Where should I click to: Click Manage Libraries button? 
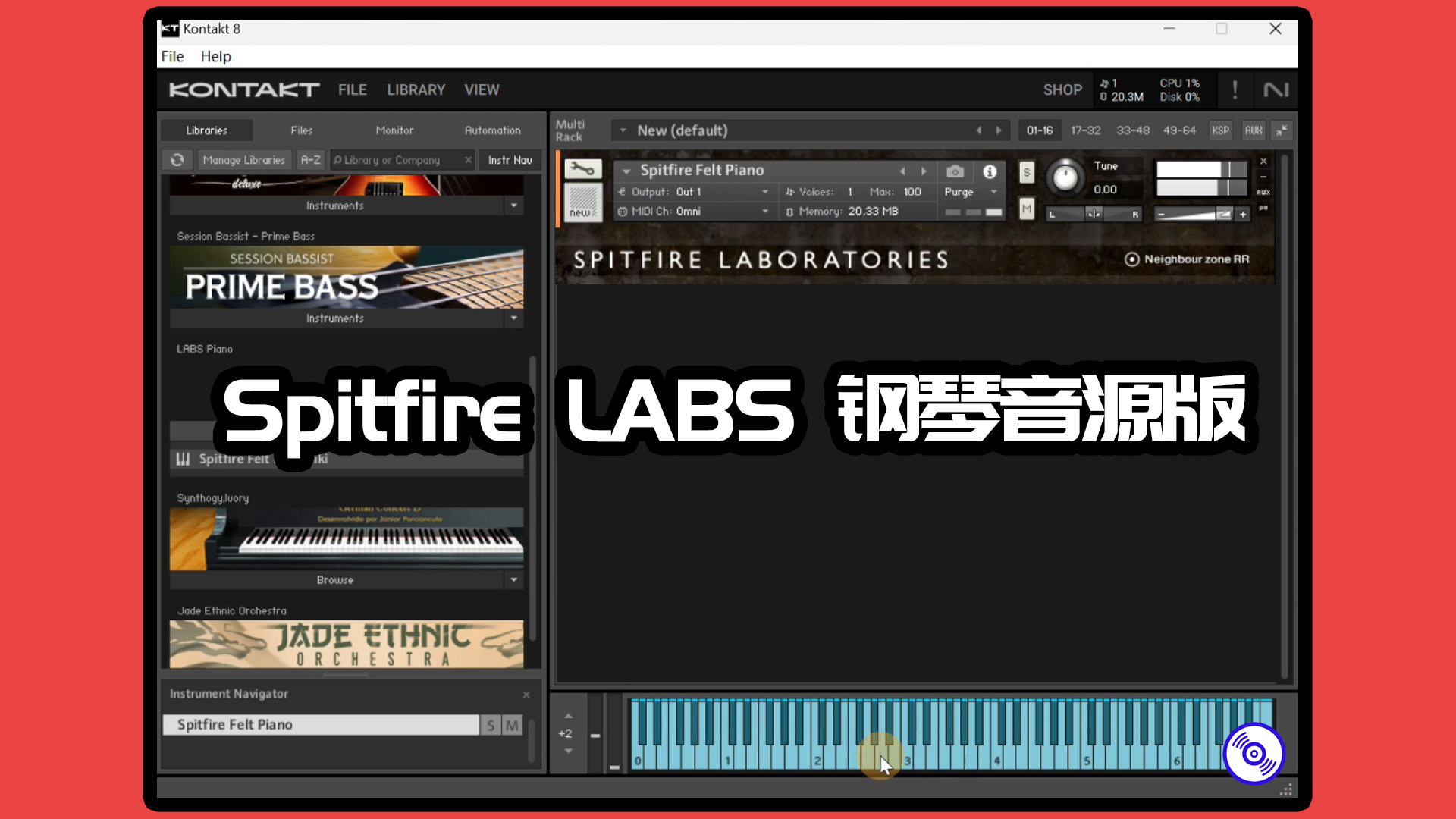(x=244, y=160)
